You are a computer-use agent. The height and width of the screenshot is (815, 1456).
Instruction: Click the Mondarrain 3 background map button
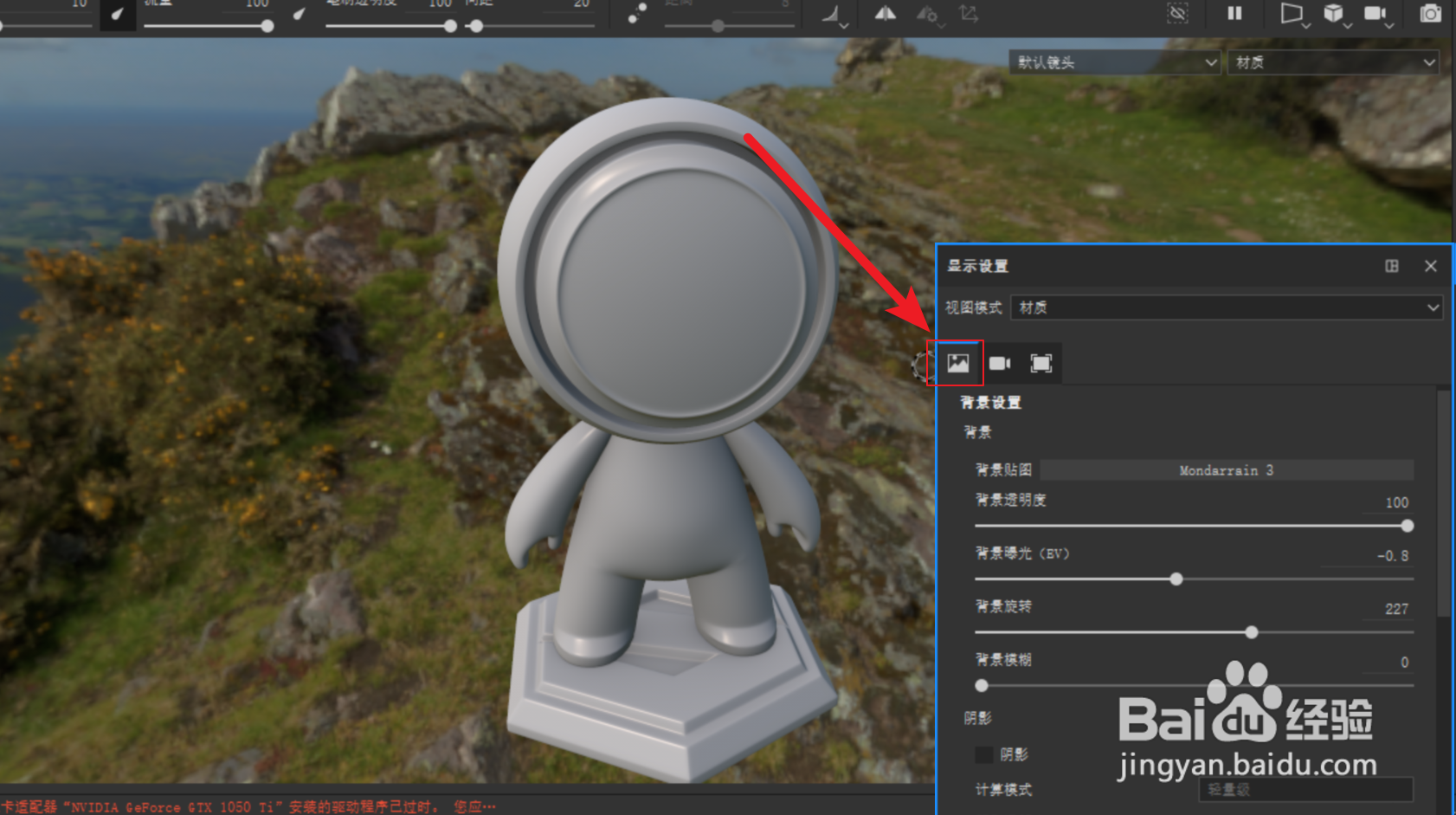tap(1227, 470)
